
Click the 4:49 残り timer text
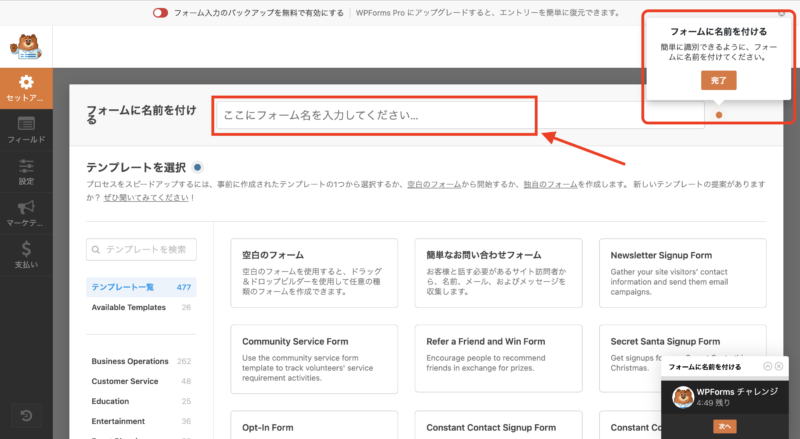pos(713,403)
